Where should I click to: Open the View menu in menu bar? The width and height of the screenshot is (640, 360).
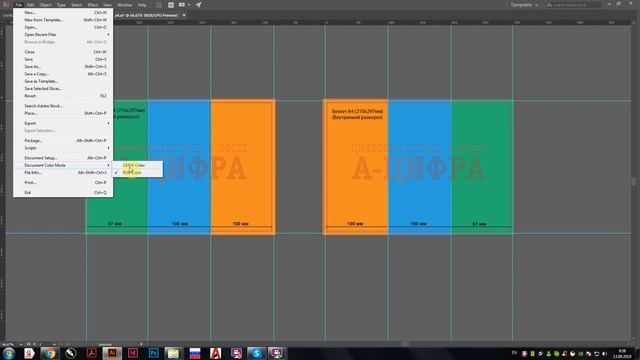click(107, 5)
